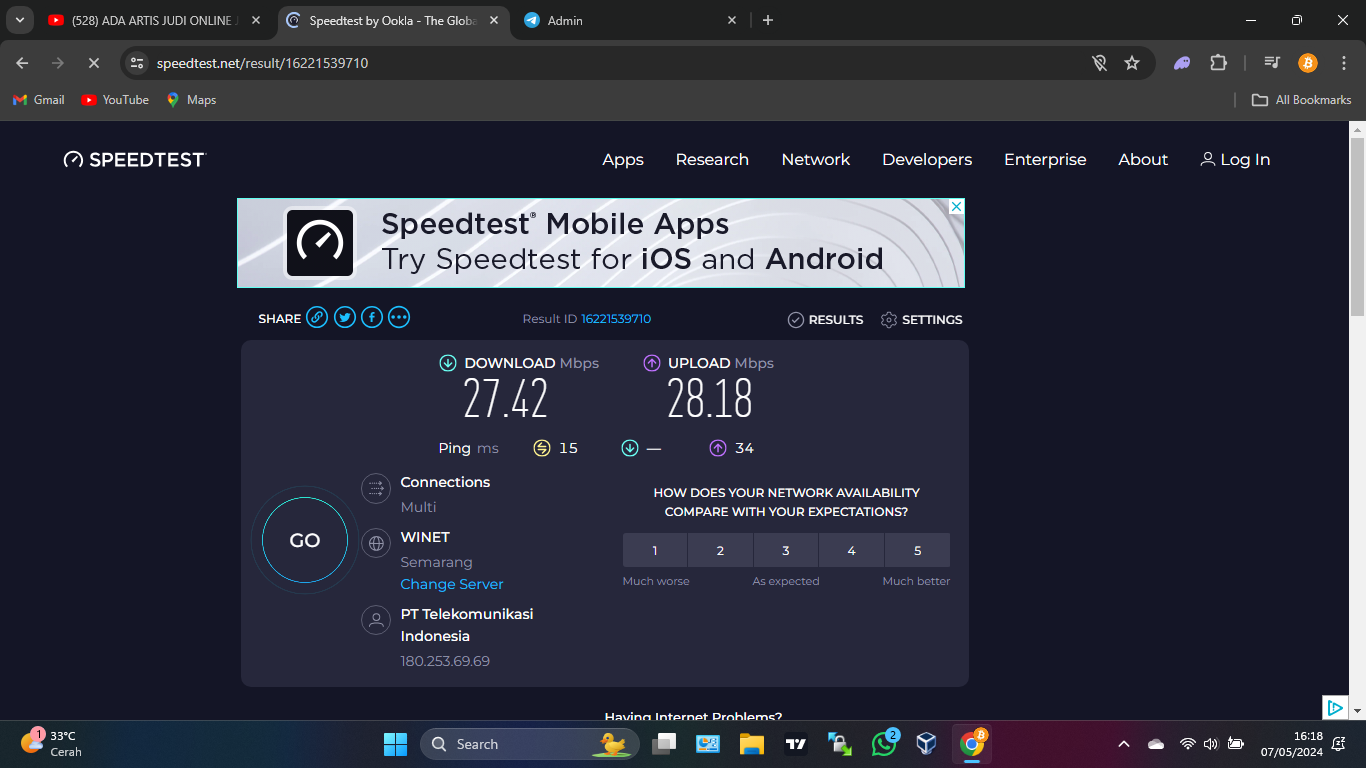Screen dimensions: 1366x768
Task: Show hidden system tray icons
Action: 1123,744
